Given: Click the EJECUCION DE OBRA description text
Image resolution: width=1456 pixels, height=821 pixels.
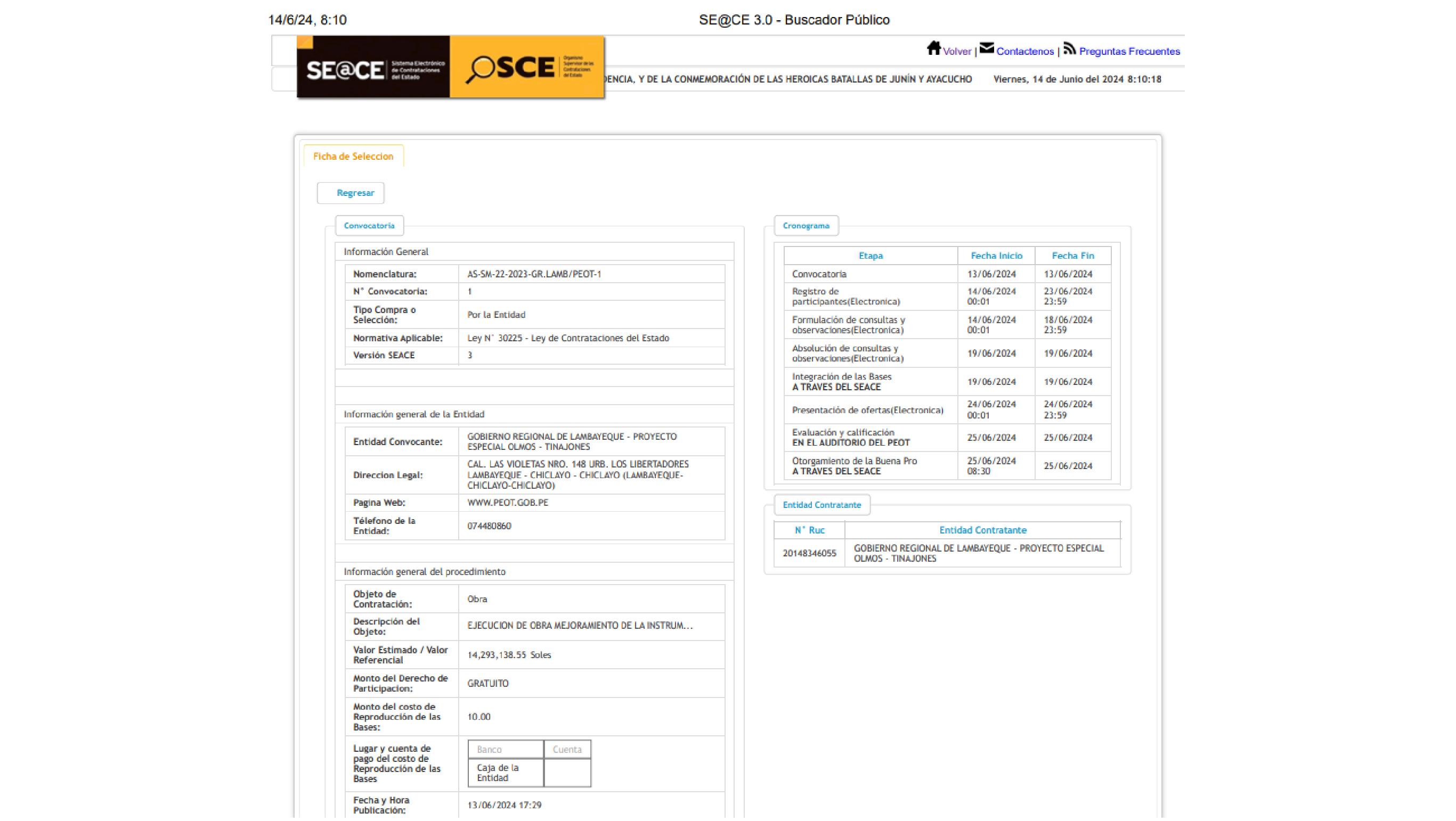Looking at the screenshot, I should [580, 626].
